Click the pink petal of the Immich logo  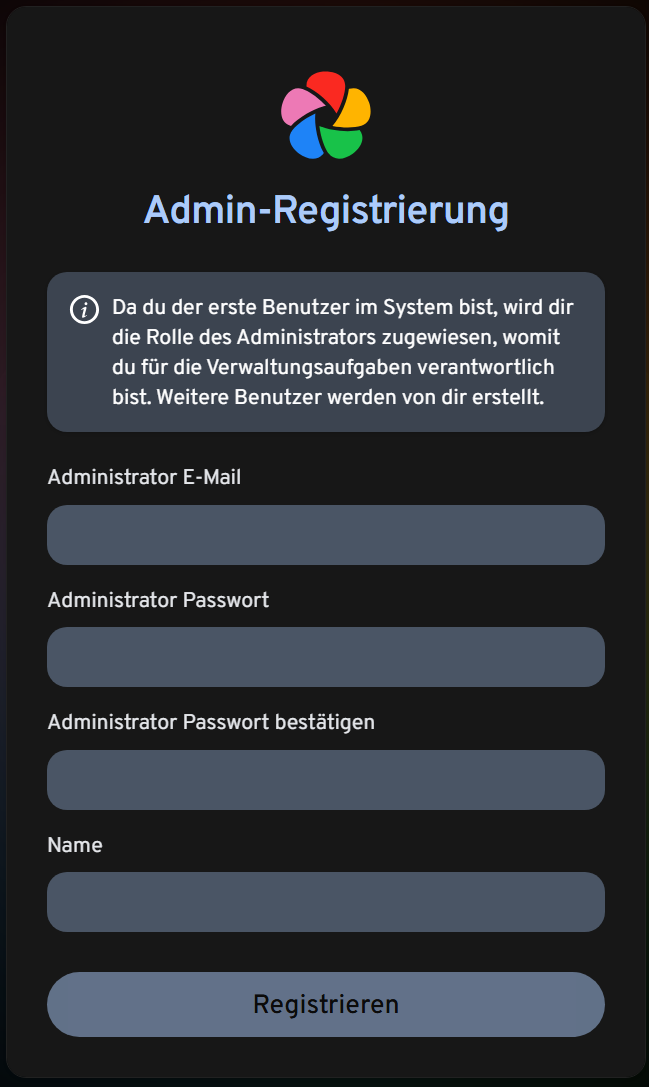click(300, 107)
